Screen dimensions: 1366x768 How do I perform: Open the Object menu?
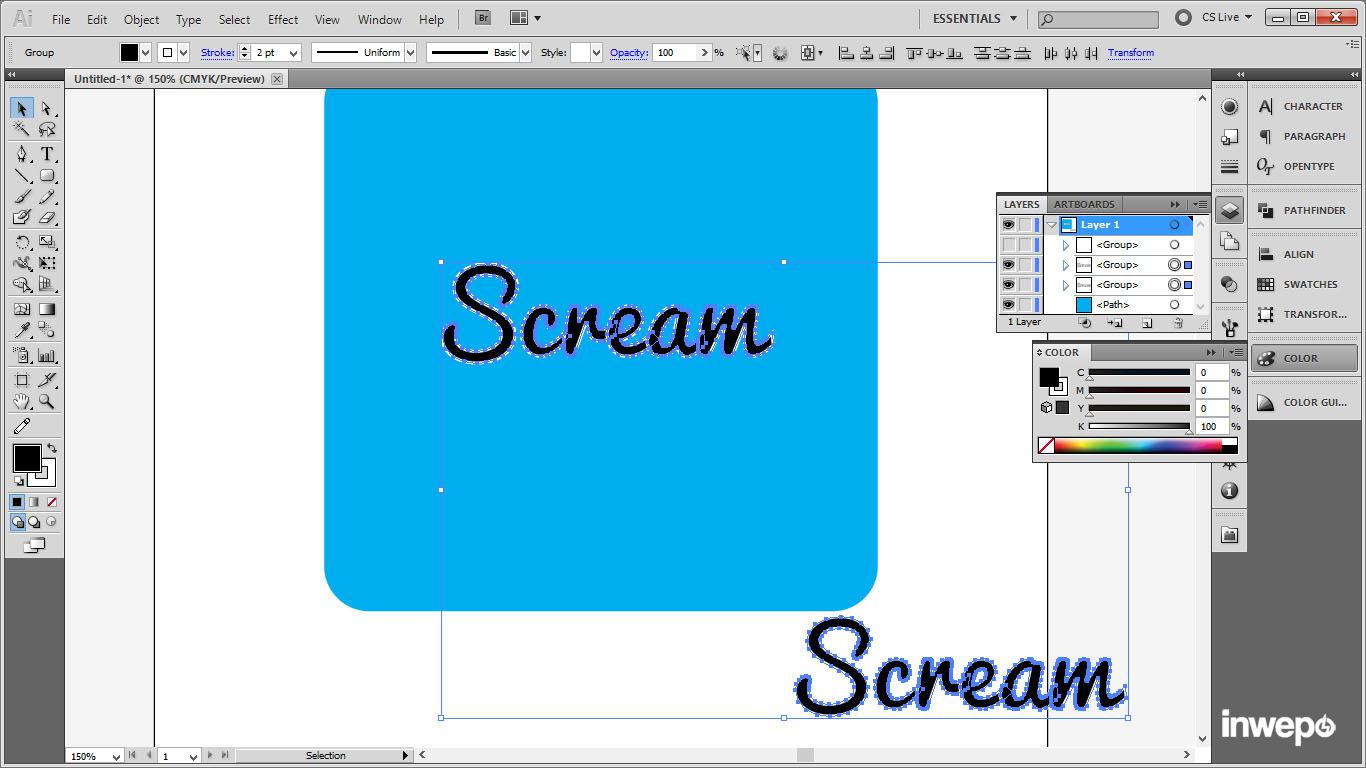141,19
